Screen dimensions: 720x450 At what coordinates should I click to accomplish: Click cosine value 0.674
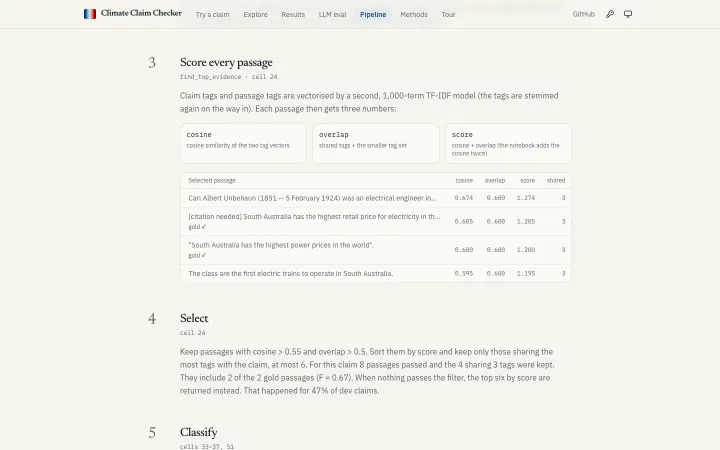tap(464, 198)
